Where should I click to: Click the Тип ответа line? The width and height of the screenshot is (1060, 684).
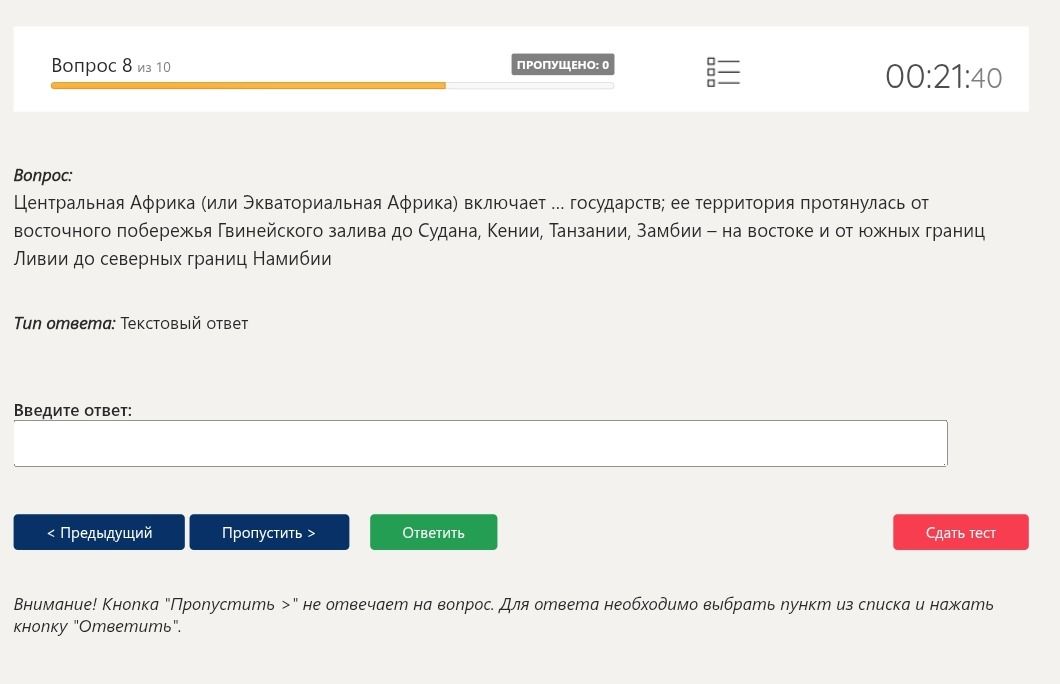[130, 323]
